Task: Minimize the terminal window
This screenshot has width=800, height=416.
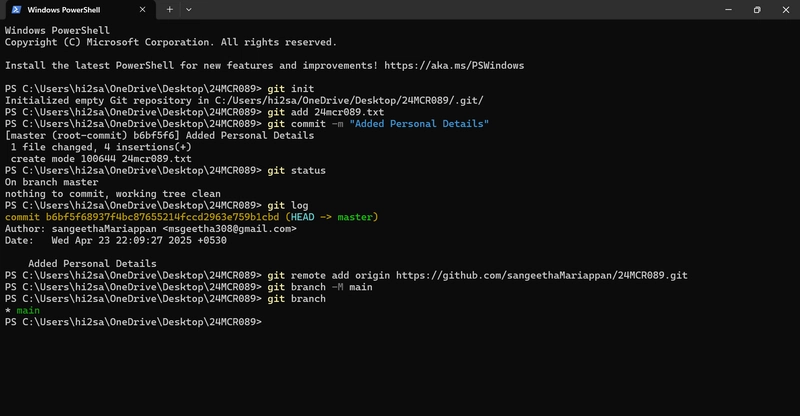Action: 729,10
